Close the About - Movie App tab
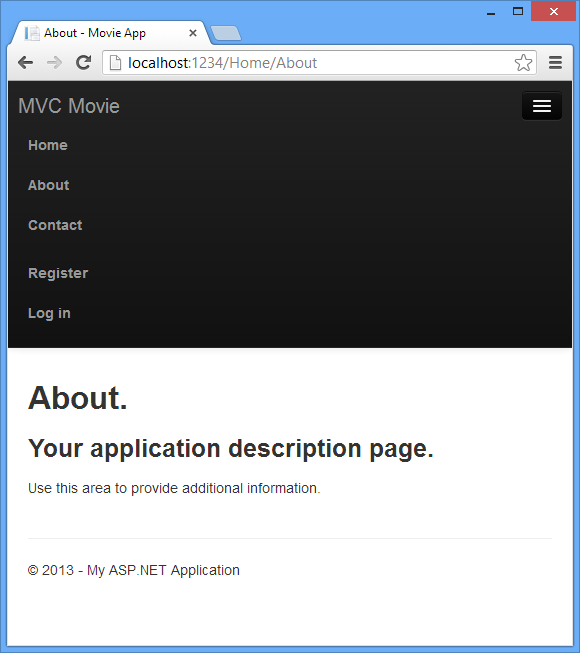This screenshot has height=653, width=580. [x=193, y=33]
